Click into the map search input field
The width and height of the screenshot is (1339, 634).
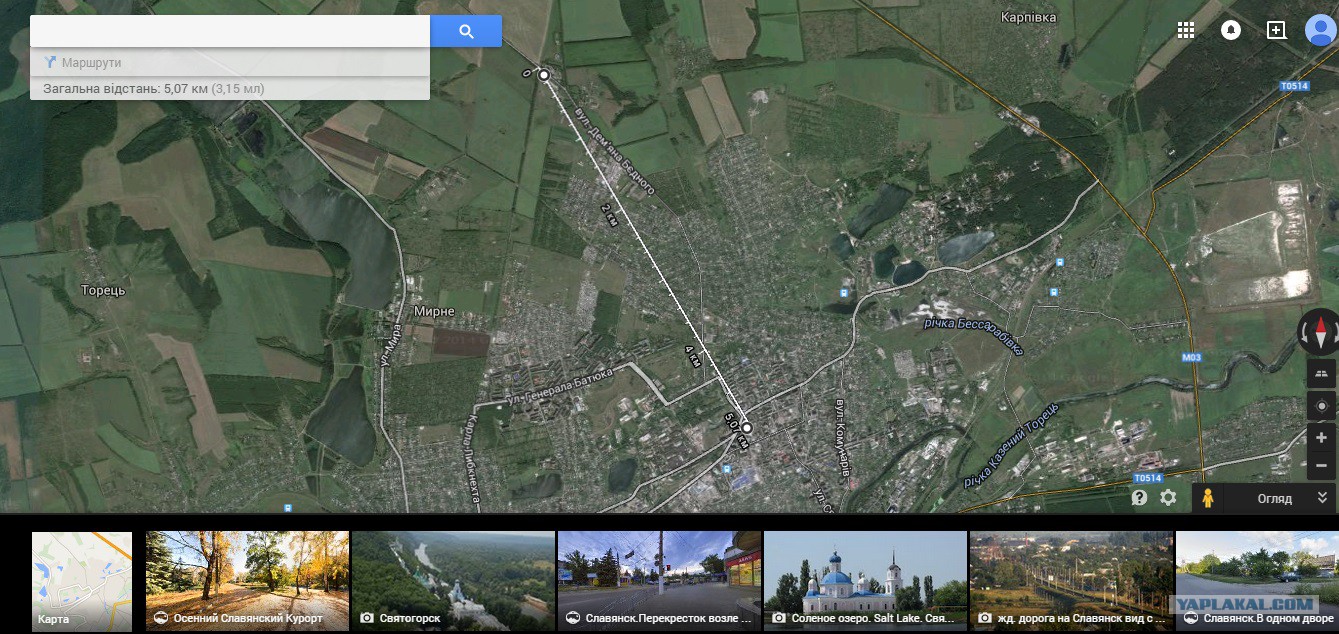tap(230, 31)
